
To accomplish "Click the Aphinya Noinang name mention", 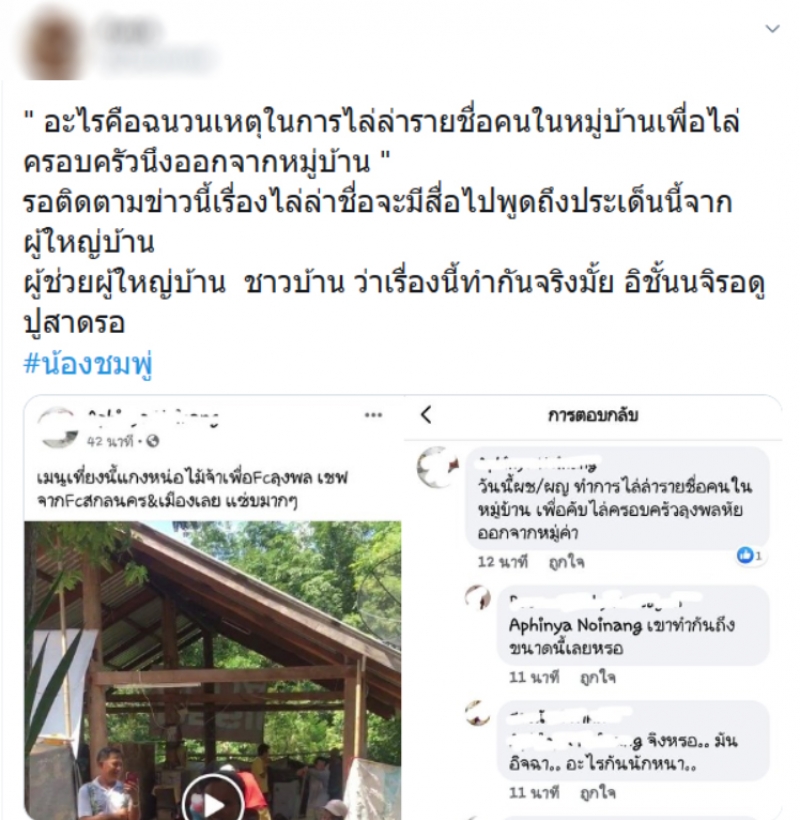I will (x=575, y=625).
